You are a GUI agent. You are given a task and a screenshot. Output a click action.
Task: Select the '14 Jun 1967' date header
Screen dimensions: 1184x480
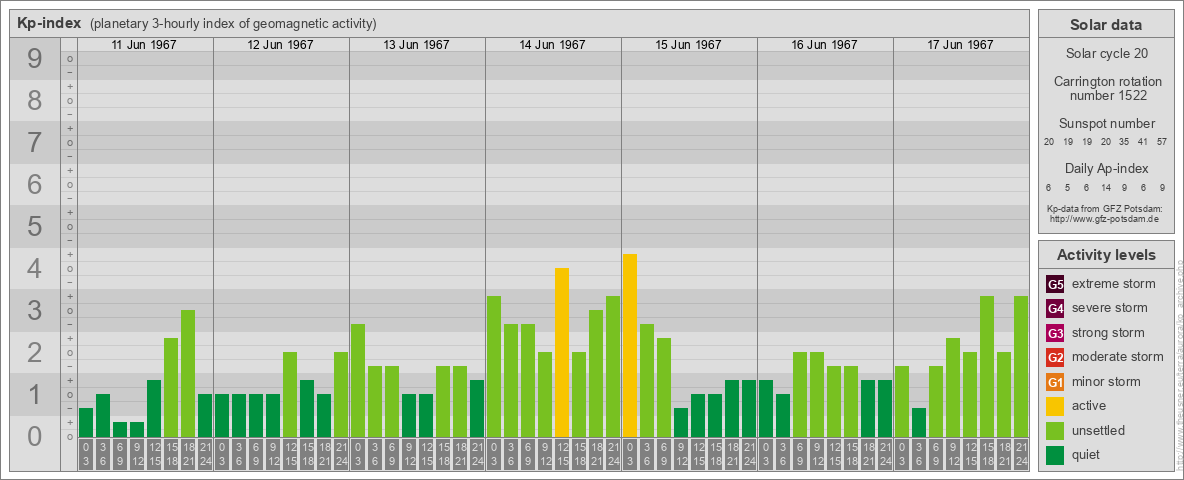552,45
